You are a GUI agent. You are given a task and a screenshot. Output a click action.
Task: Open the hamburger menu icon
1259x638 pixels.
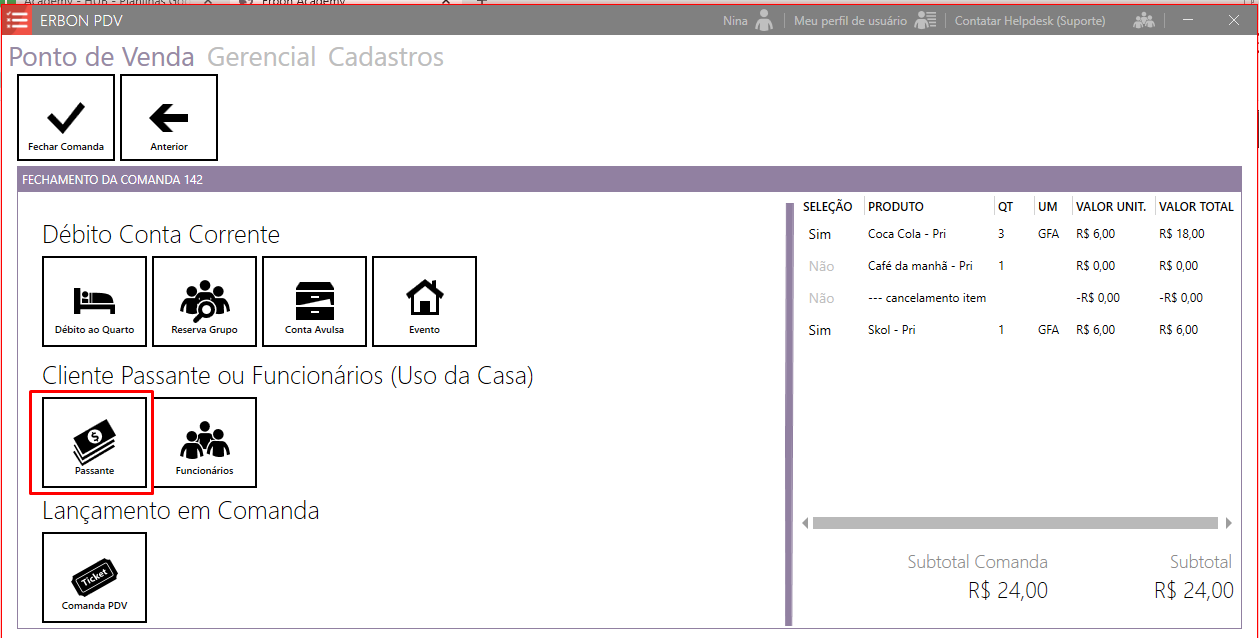(18, 20)
